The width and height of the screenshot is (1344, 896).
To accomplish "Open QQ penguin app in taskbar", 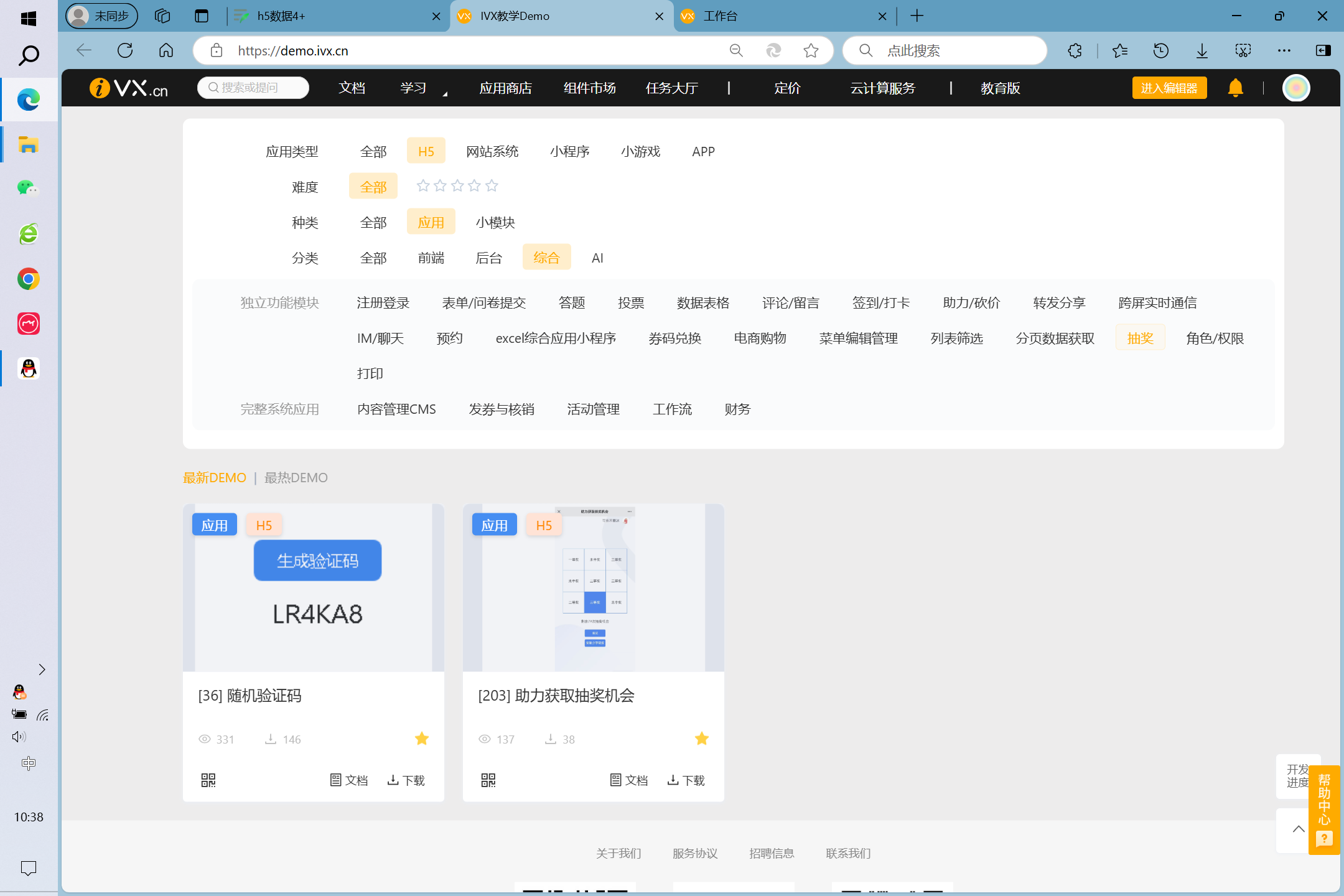I will click(x=28, y=368).
